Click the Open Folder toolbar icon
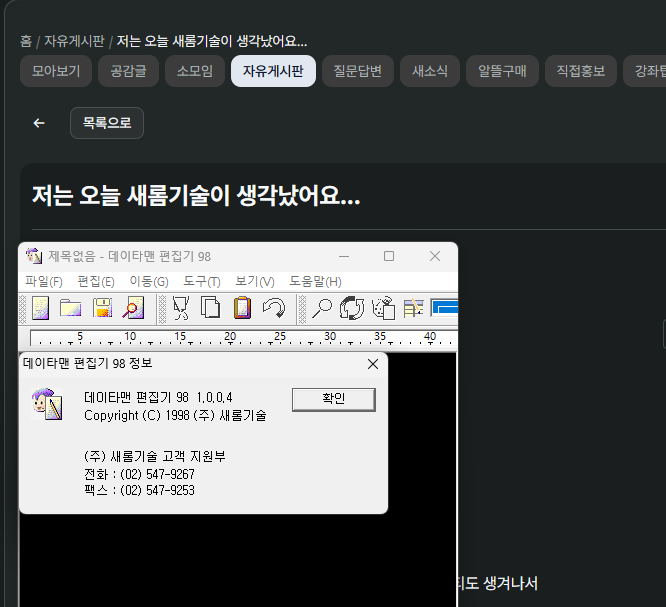 tap(71, 308)
